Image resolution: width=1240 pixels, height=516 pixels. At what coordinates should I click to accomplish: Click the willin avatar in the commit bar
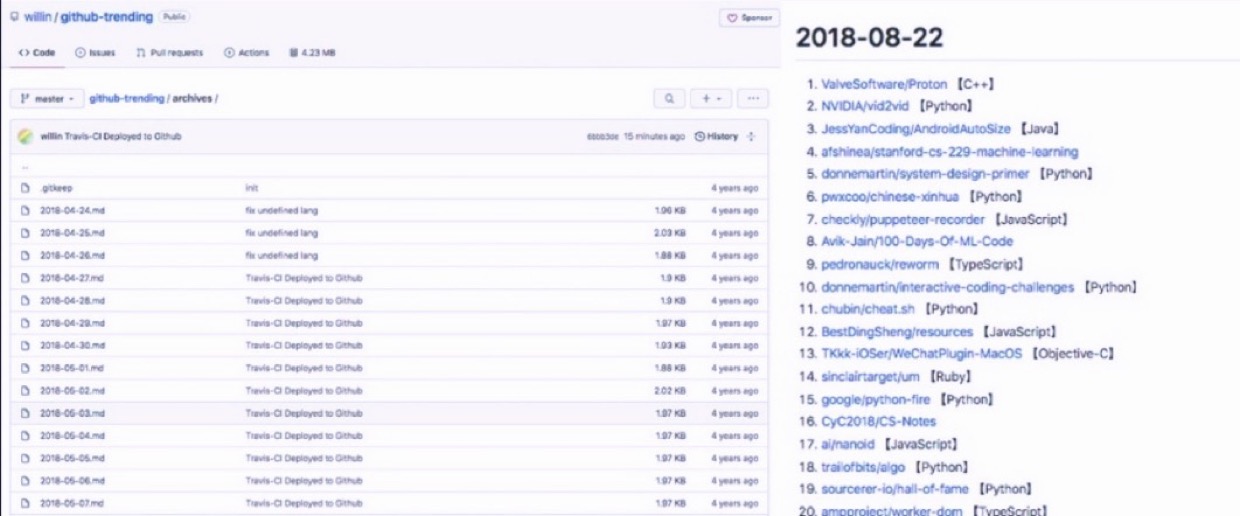coord(25,136)
